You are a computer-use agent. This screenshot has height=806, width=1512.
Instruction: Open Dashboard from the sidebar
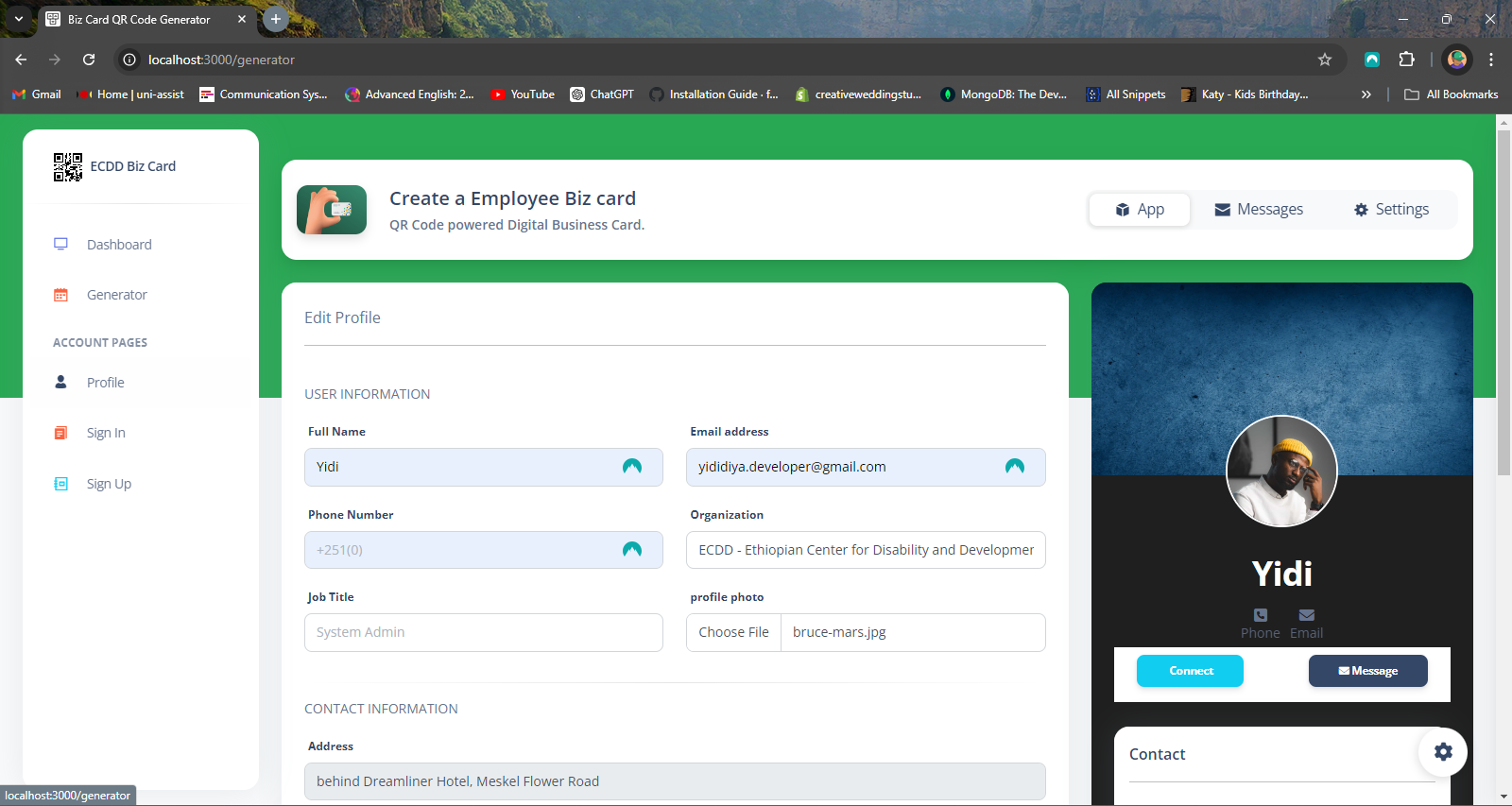119,245
